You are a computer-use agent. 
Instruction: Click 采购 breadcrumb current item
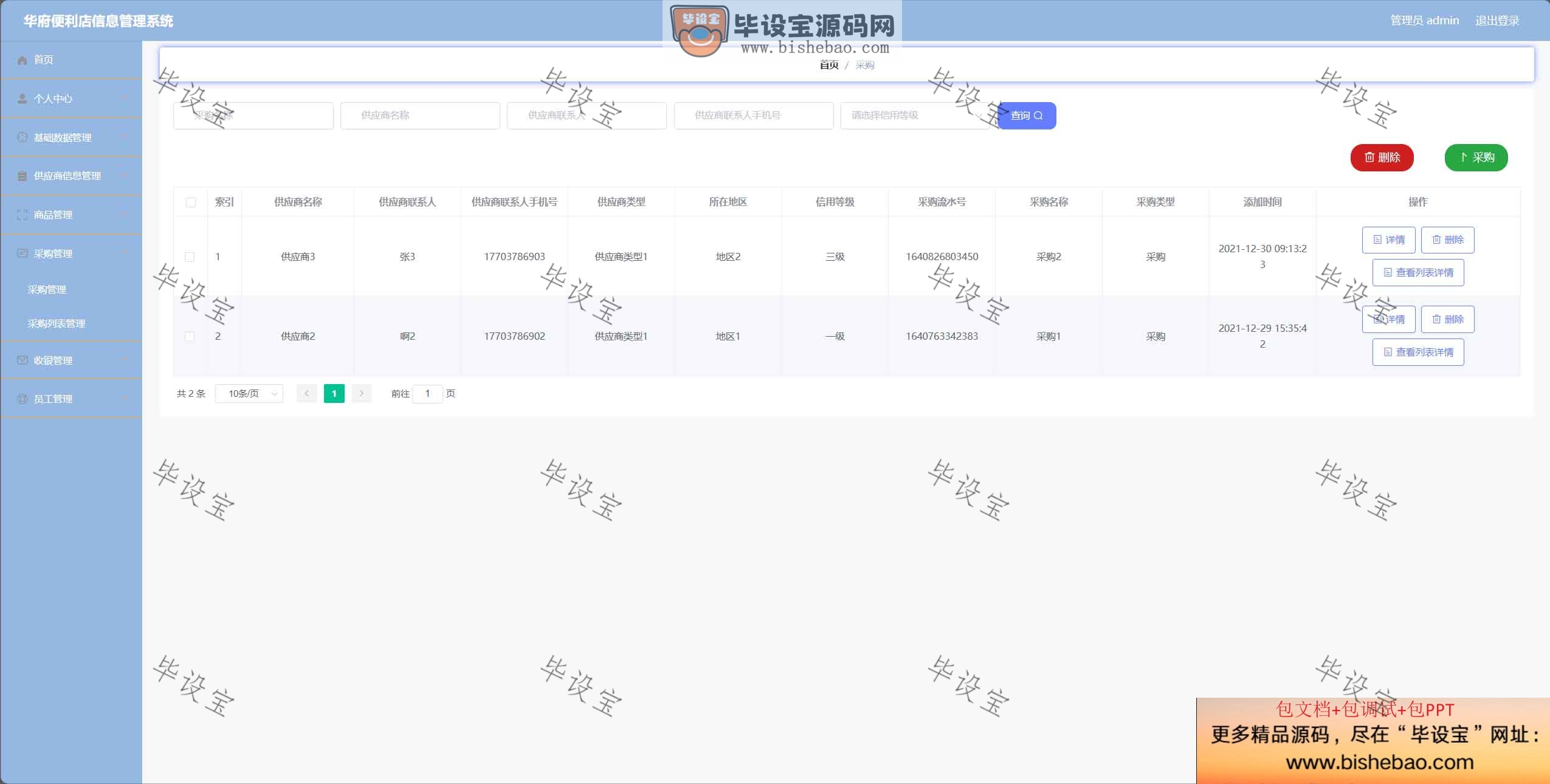pyautogui.click(x=865, y=65)
